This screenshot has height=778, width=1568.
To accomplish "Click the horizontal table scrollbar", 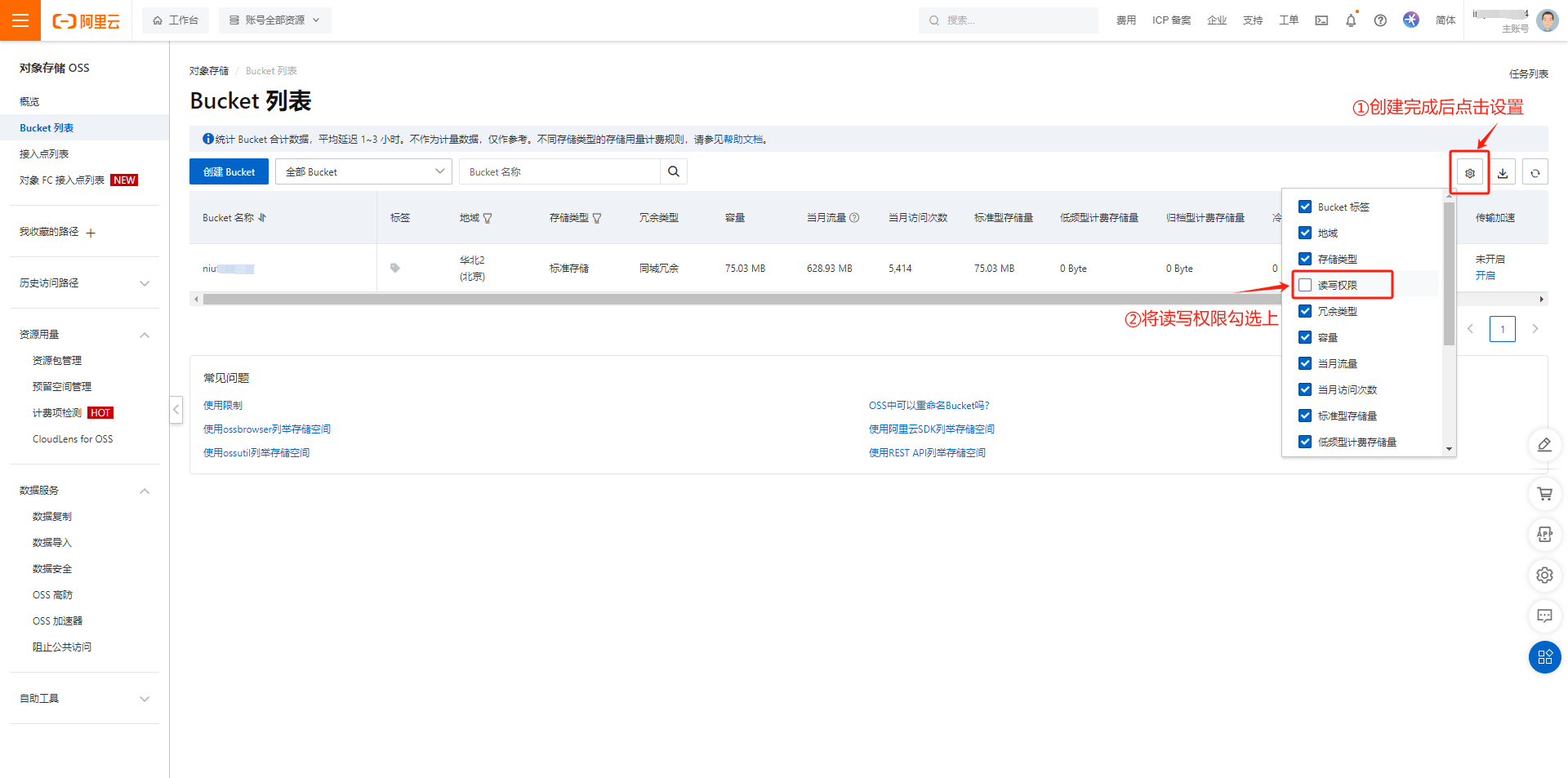I will click(x=735, y=300).
